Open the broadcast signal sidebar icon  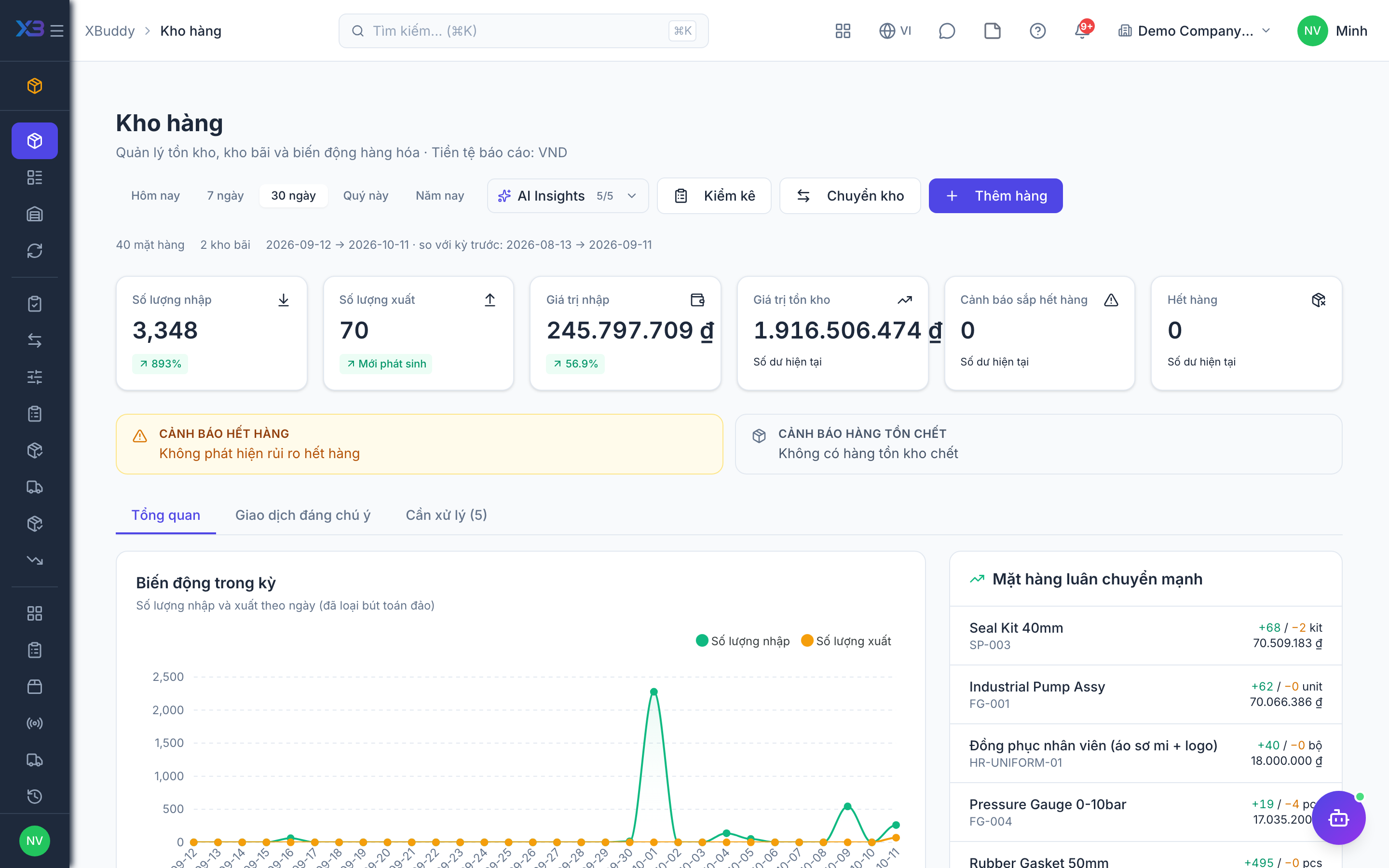(x=35, y=723)
